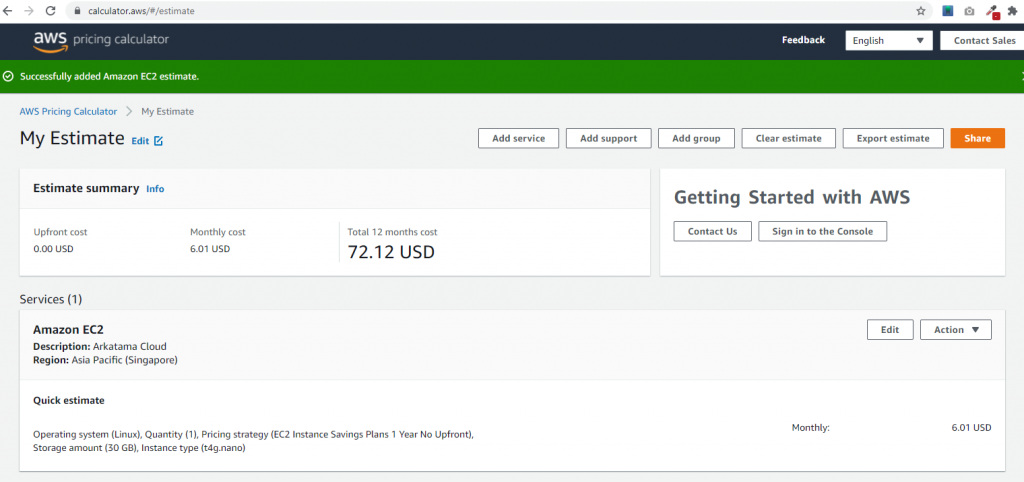Click the AWS pricing calculator logo
Viewport: 1024px width, 482px height.
101,40
